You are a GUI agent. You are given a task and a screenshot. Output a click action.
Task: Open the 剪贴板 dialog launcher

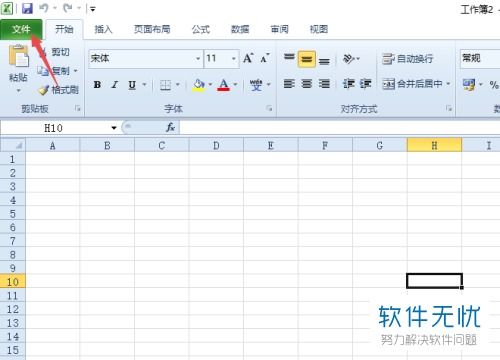[x=78, y=108]
